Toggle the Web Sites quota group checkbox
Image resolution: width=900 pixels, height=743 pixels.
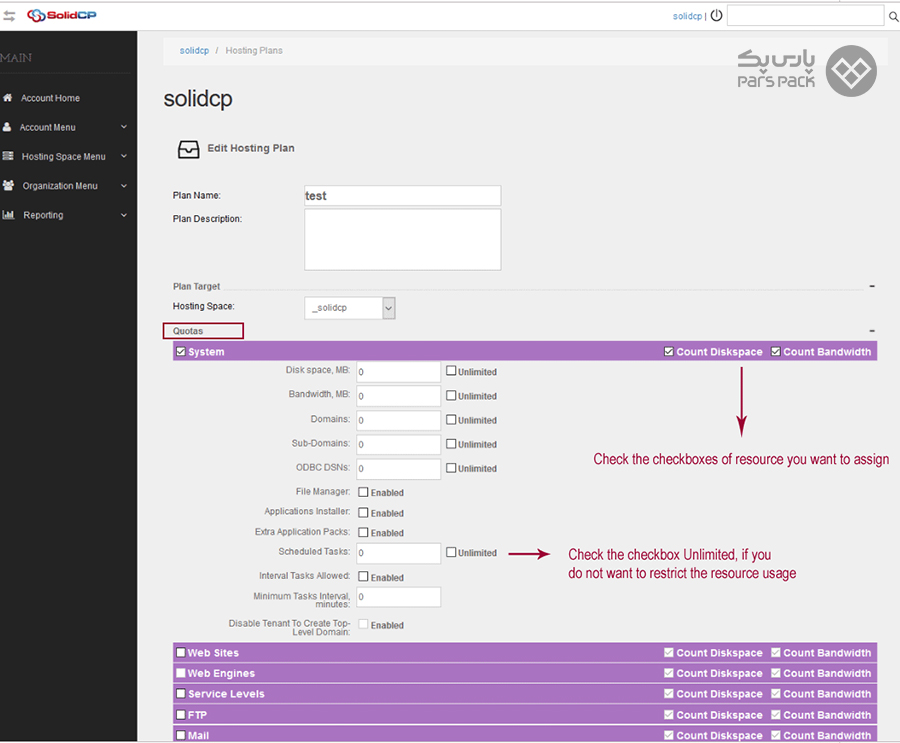click(x=181, y=652)
